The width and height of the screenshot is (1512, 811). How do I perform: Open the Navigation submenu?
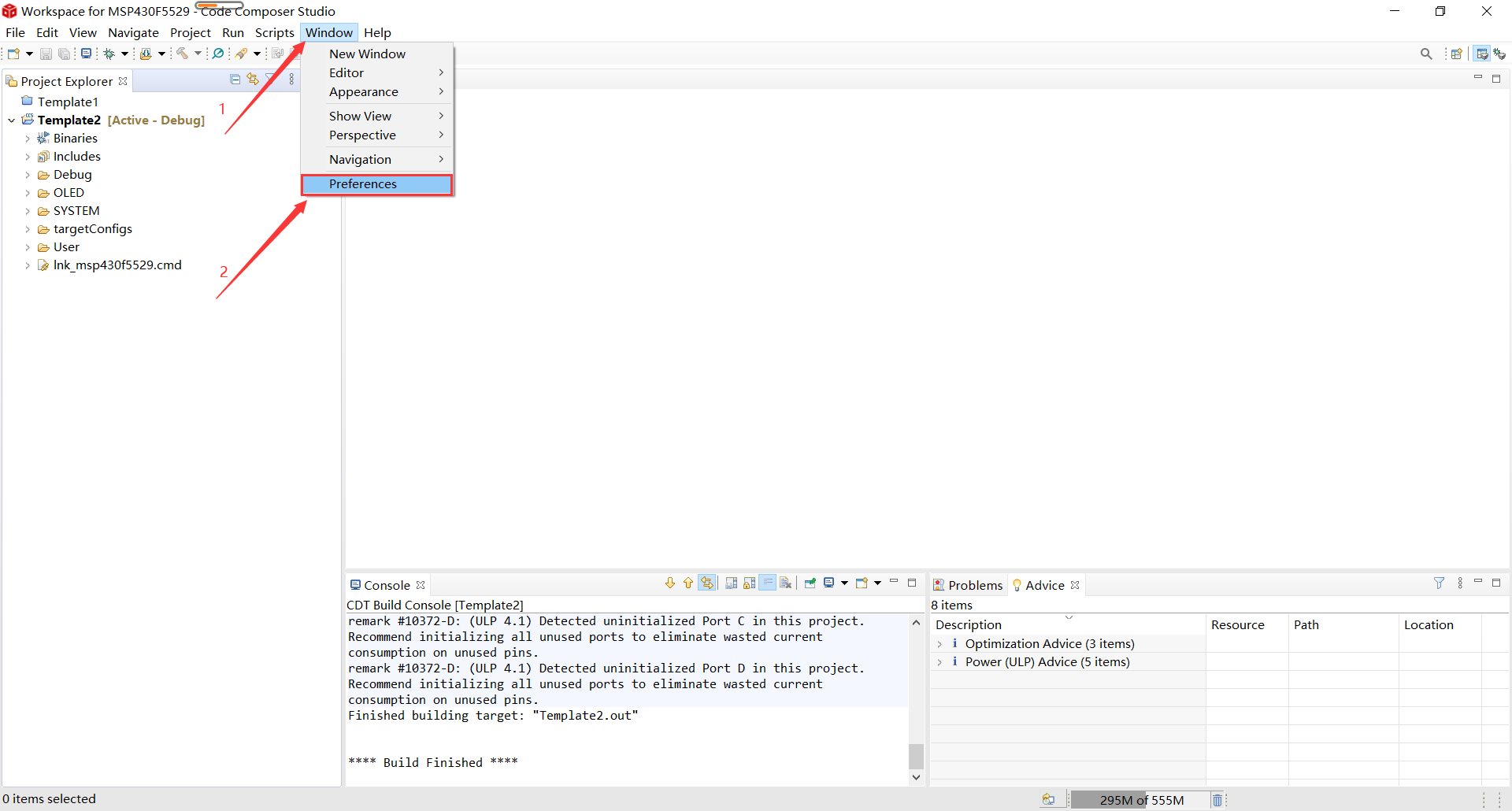tap(377, 160)
